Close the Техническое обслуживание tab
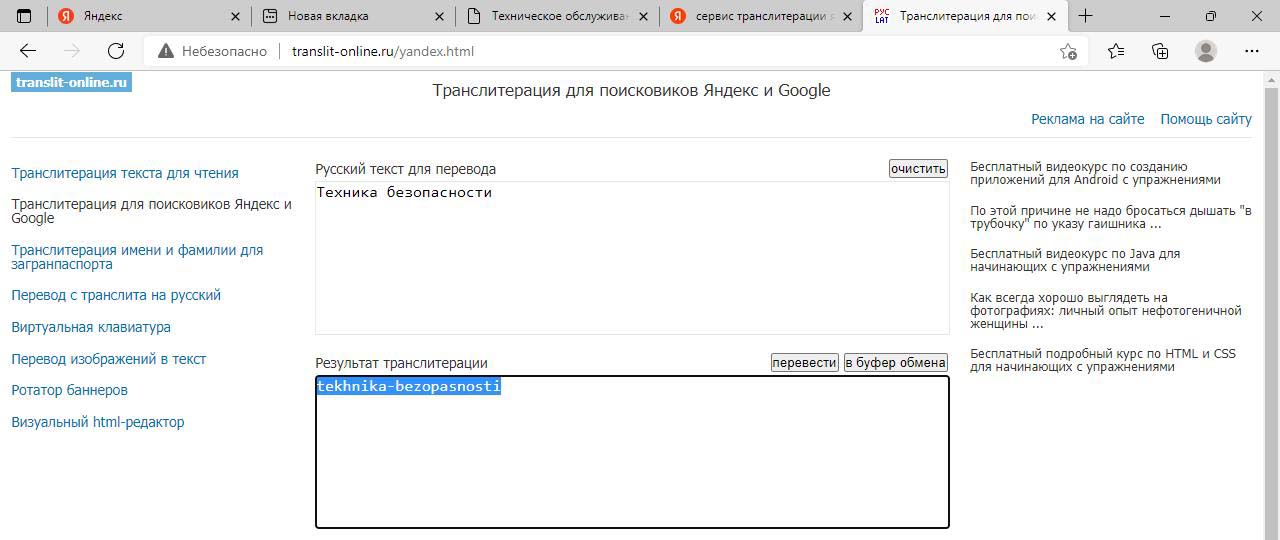 (x=642, y=16)
